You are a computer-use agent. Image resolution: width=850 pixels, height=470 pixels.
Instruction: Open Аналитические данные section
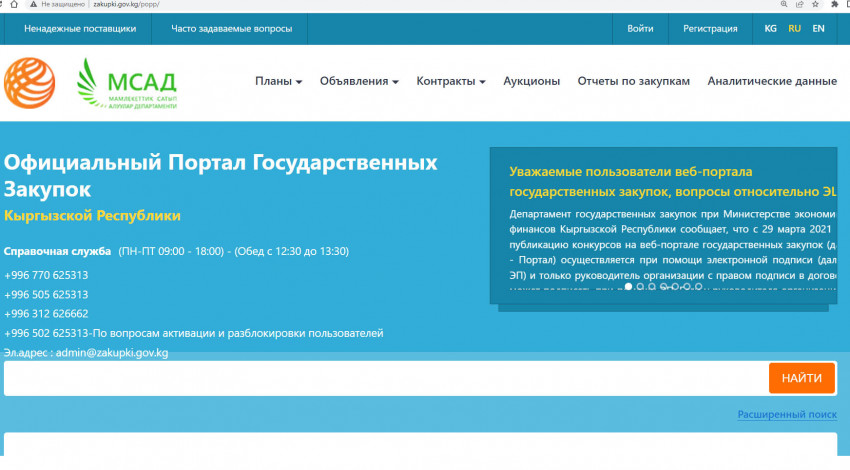coord(772,82)
